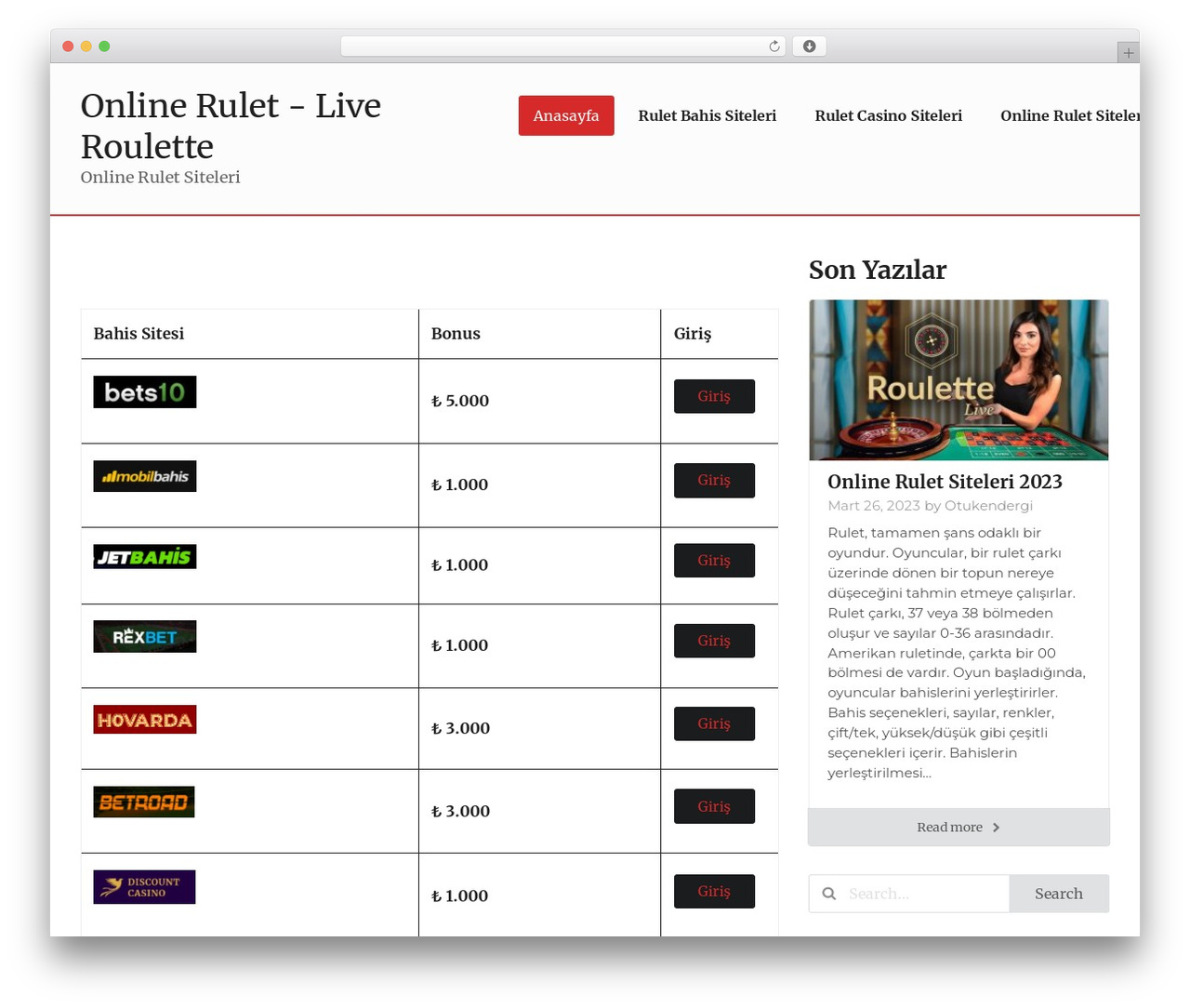Screen dimensions: 1190x1008
Task: Click Giriş button in the JetBahis row
Action: [x=714, y=560]
